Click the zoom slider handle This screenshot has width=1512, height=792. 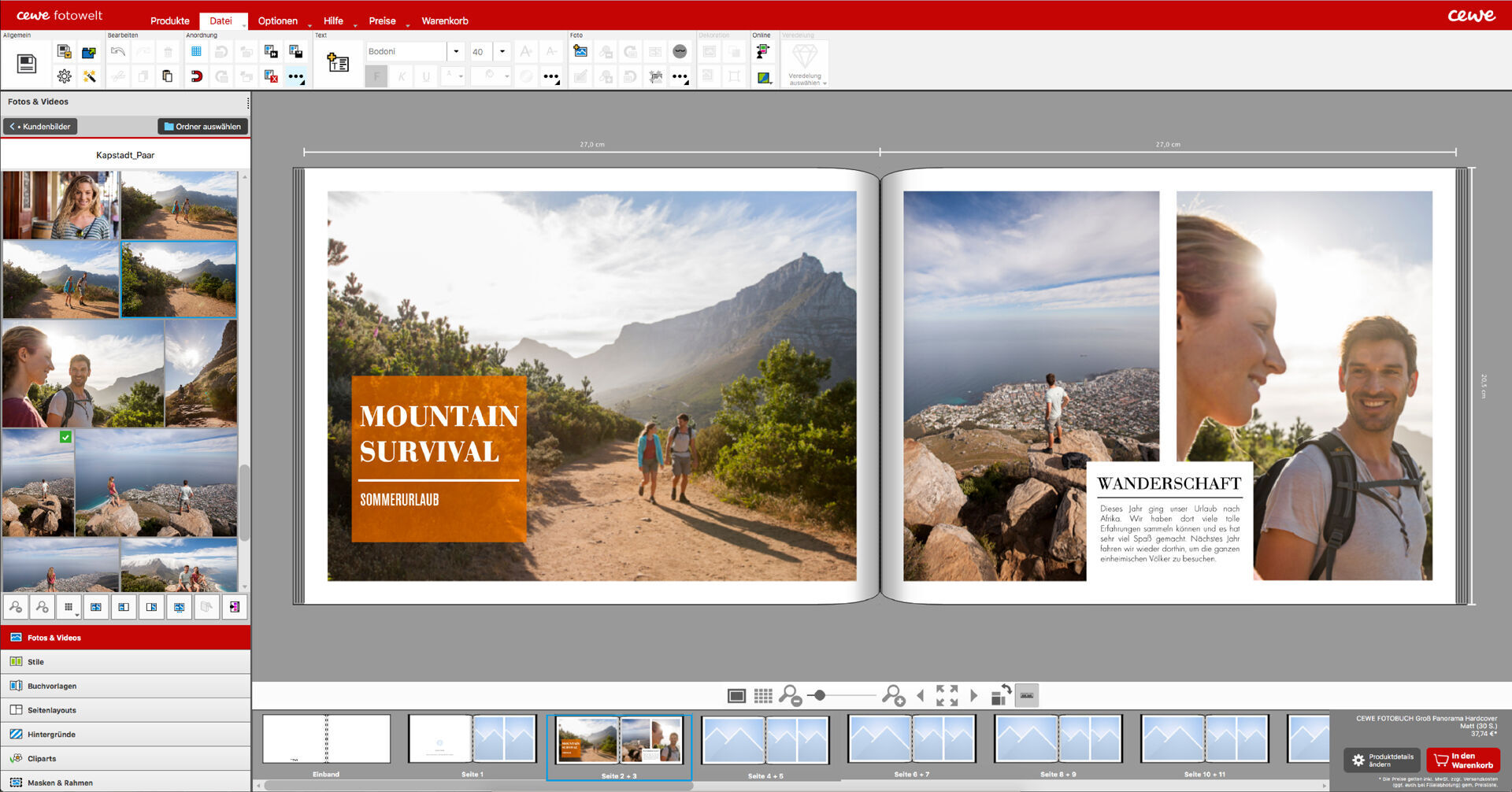point(820,695)
